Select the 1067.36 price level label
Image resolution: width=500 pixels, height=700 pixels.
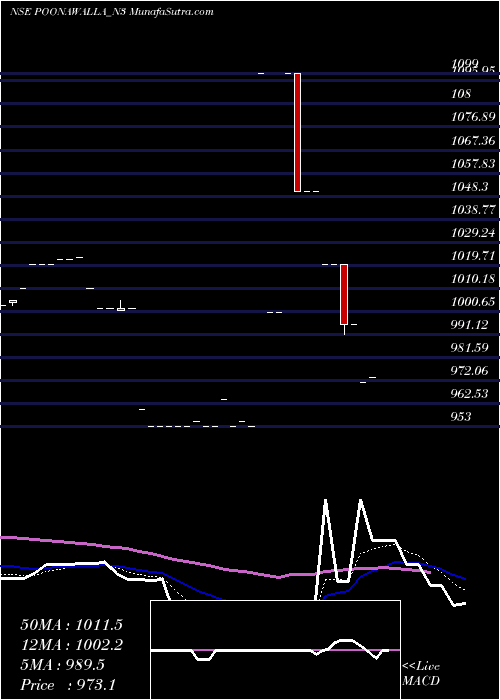[x=473, y=141]
